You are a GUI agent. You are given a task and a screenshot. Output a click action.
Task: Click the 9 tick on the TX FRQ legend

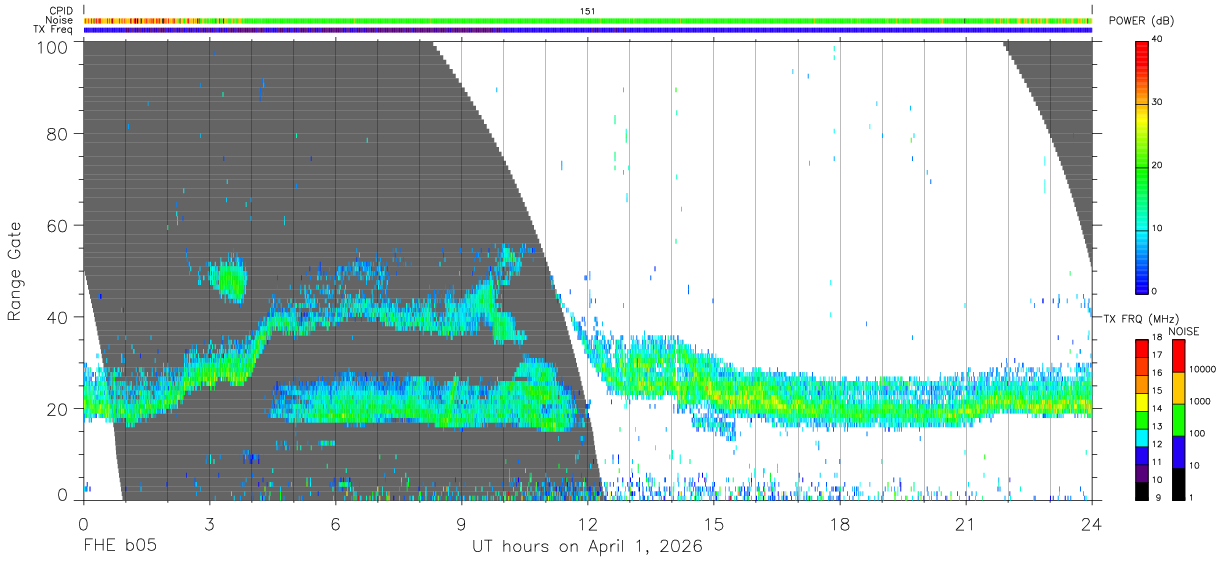pyautogui.click(x=1158, y=497)
